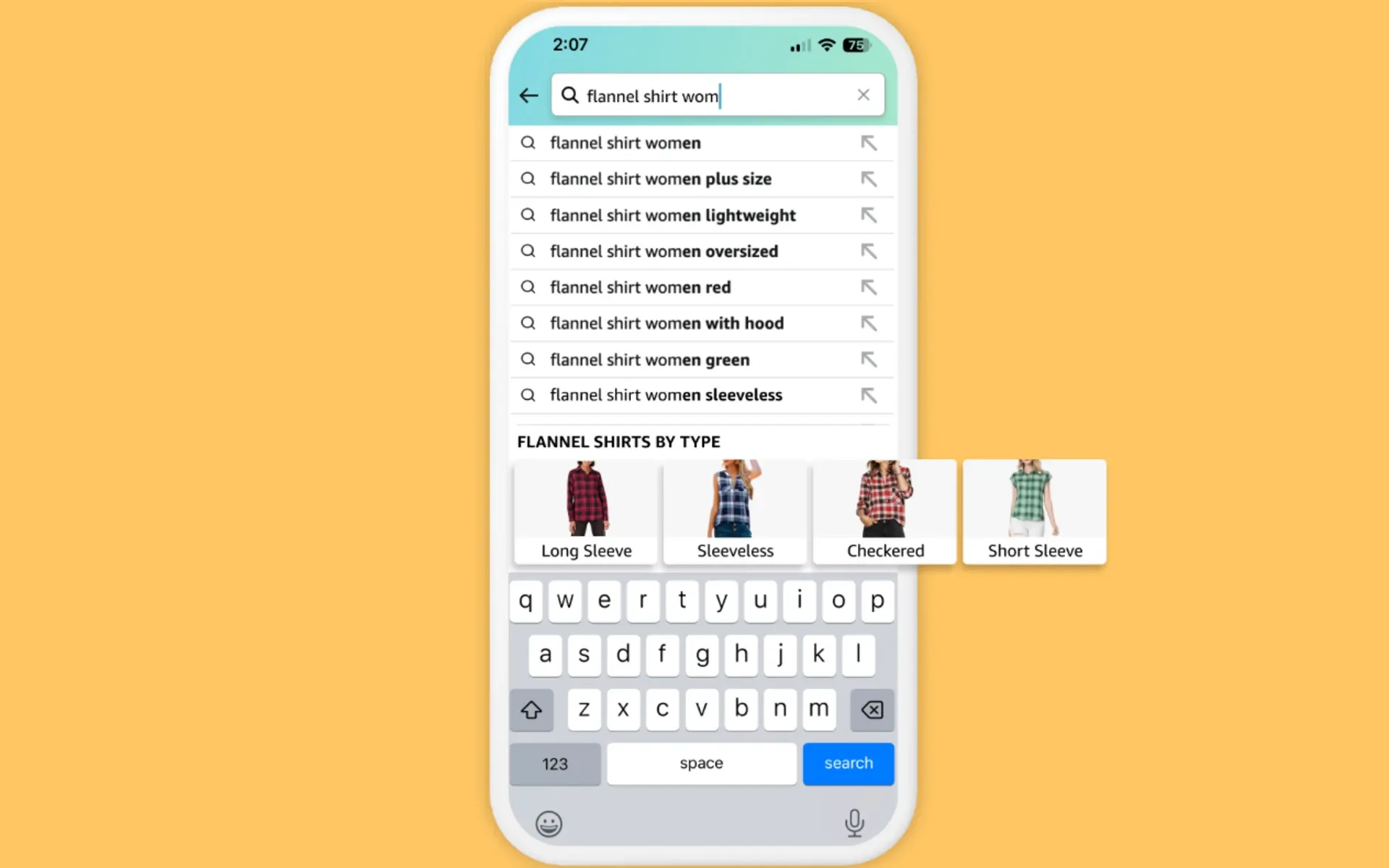
Task: Tap the search suggestion arrow for flannel shirt women red
Action: [868, 287]
